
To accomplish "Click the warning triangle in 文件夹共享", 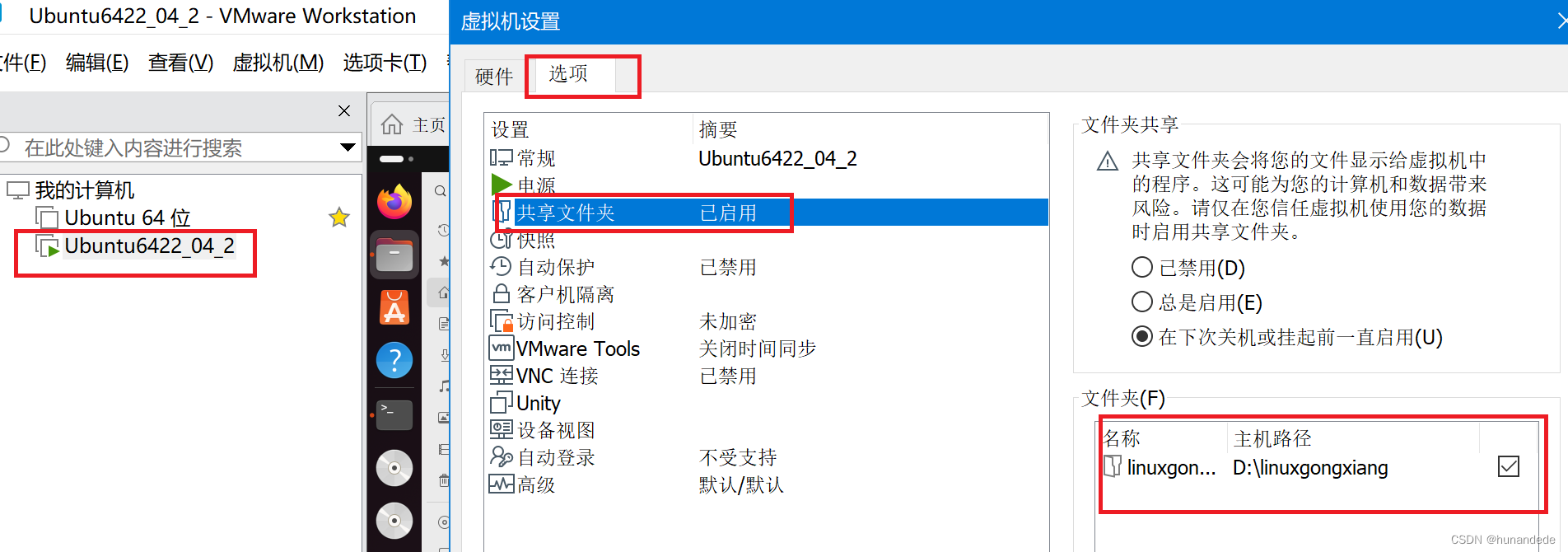I will [1108, 161].
